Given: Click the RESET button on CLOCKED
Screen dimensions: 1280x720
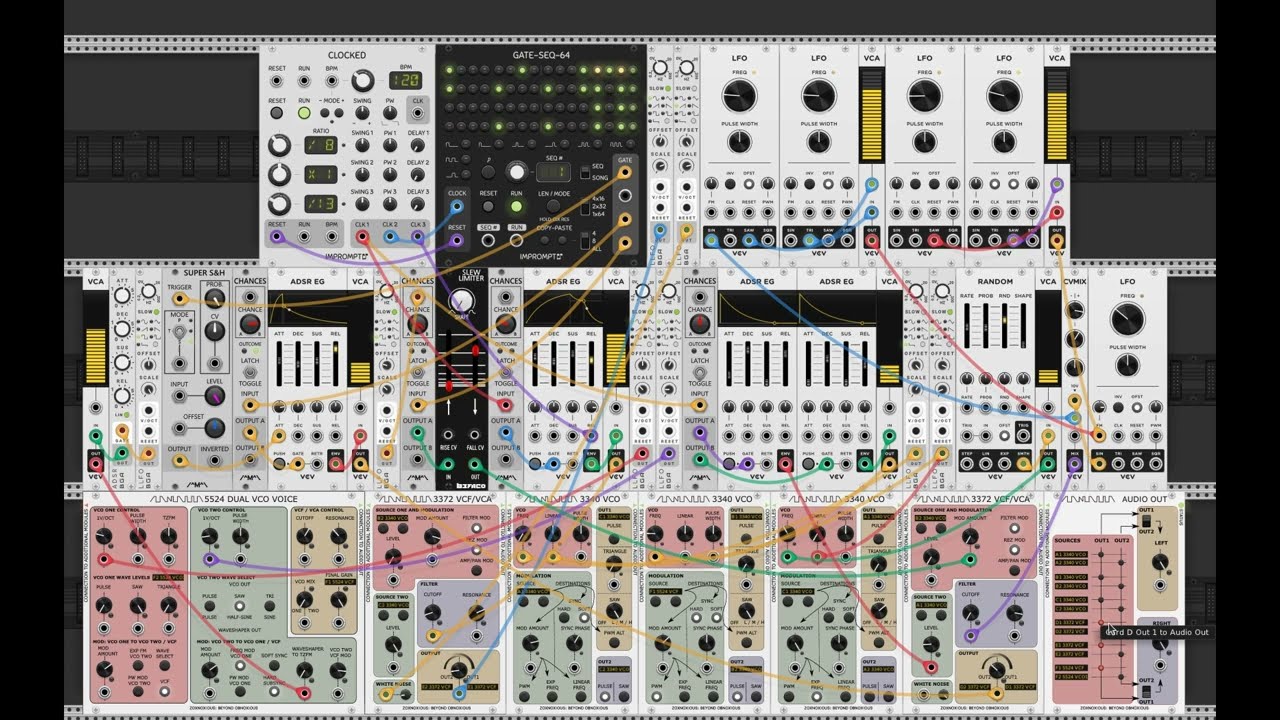Looking at the screenshot, I should (x=277, y=113).
